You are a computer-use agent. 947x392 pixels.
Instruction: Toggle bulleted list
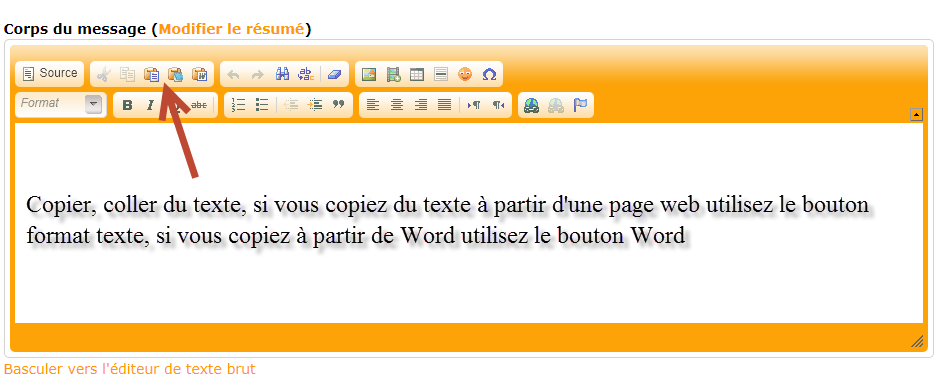(262, 105)
